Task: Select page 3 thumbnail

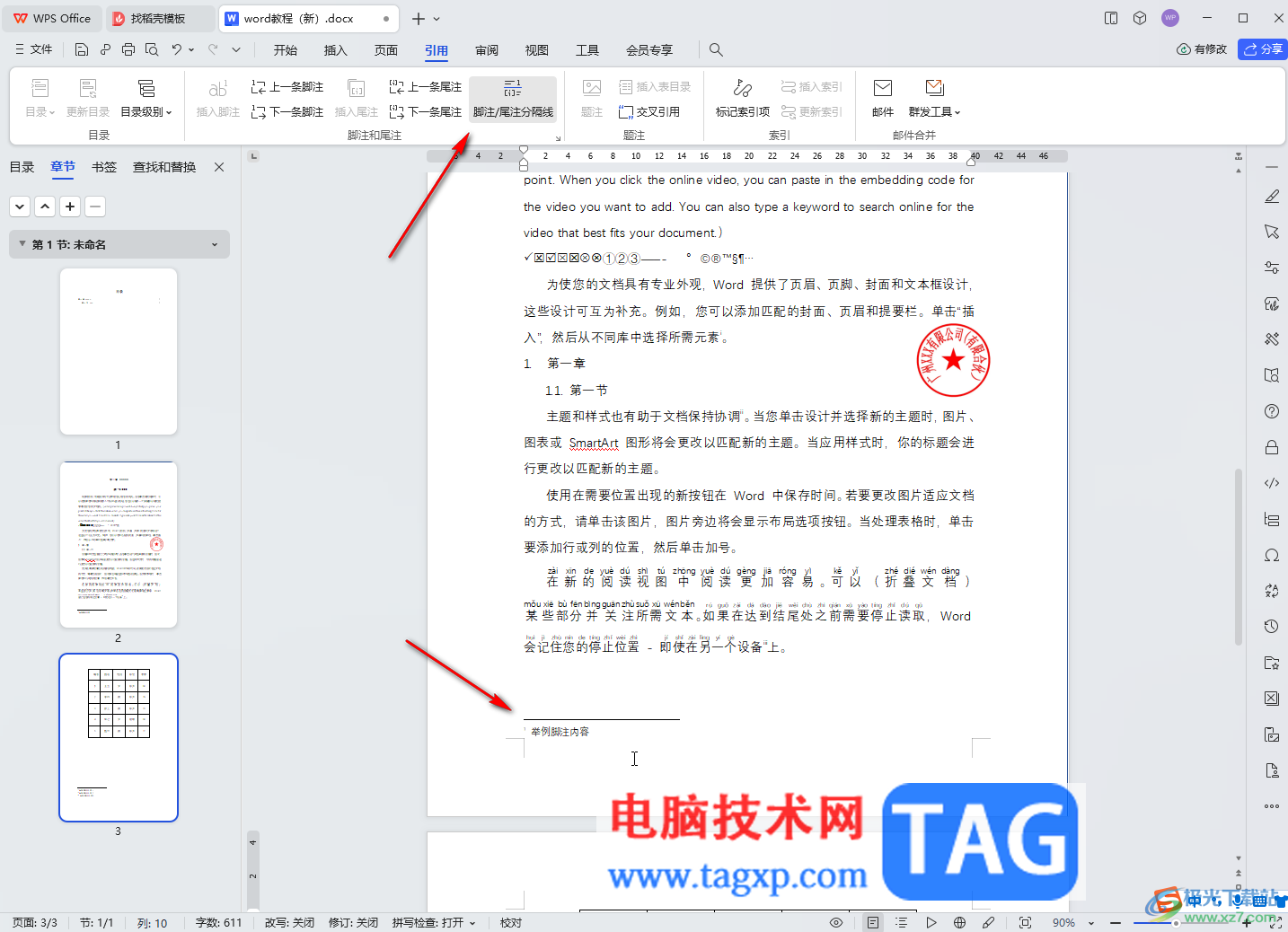Action: click(119, 737)
